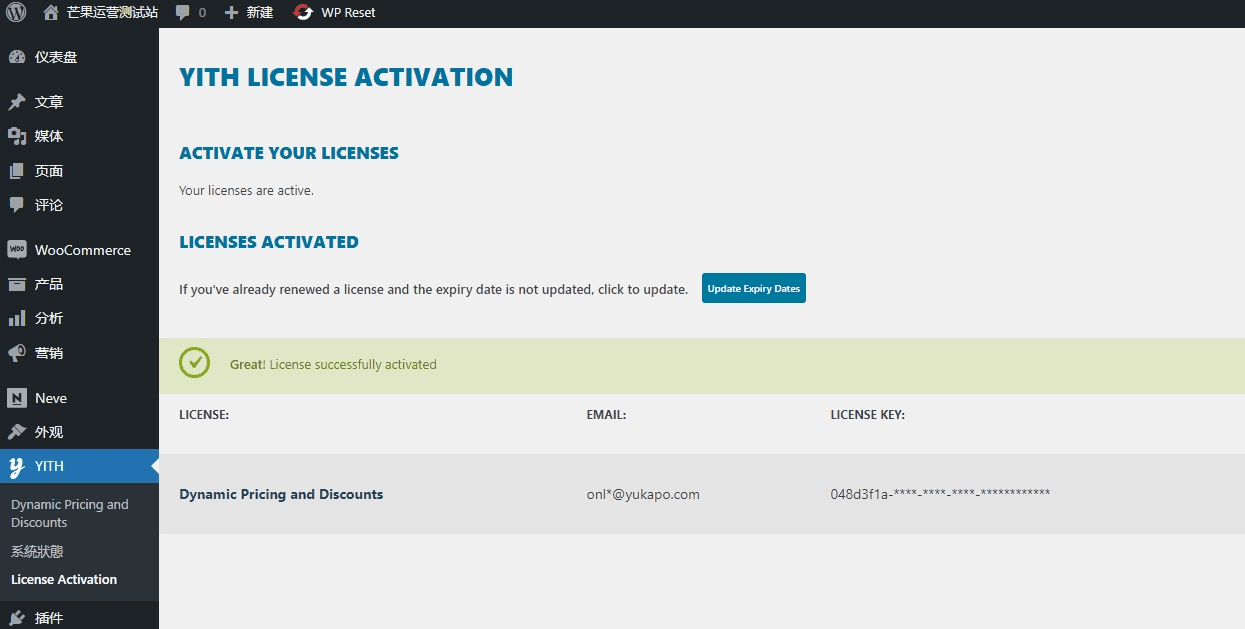Click the comment bubble icon in sidebar
Image resolution: width=1245 pixels, height=629 pixels.
pyautogui.click(x=17, y=205)
